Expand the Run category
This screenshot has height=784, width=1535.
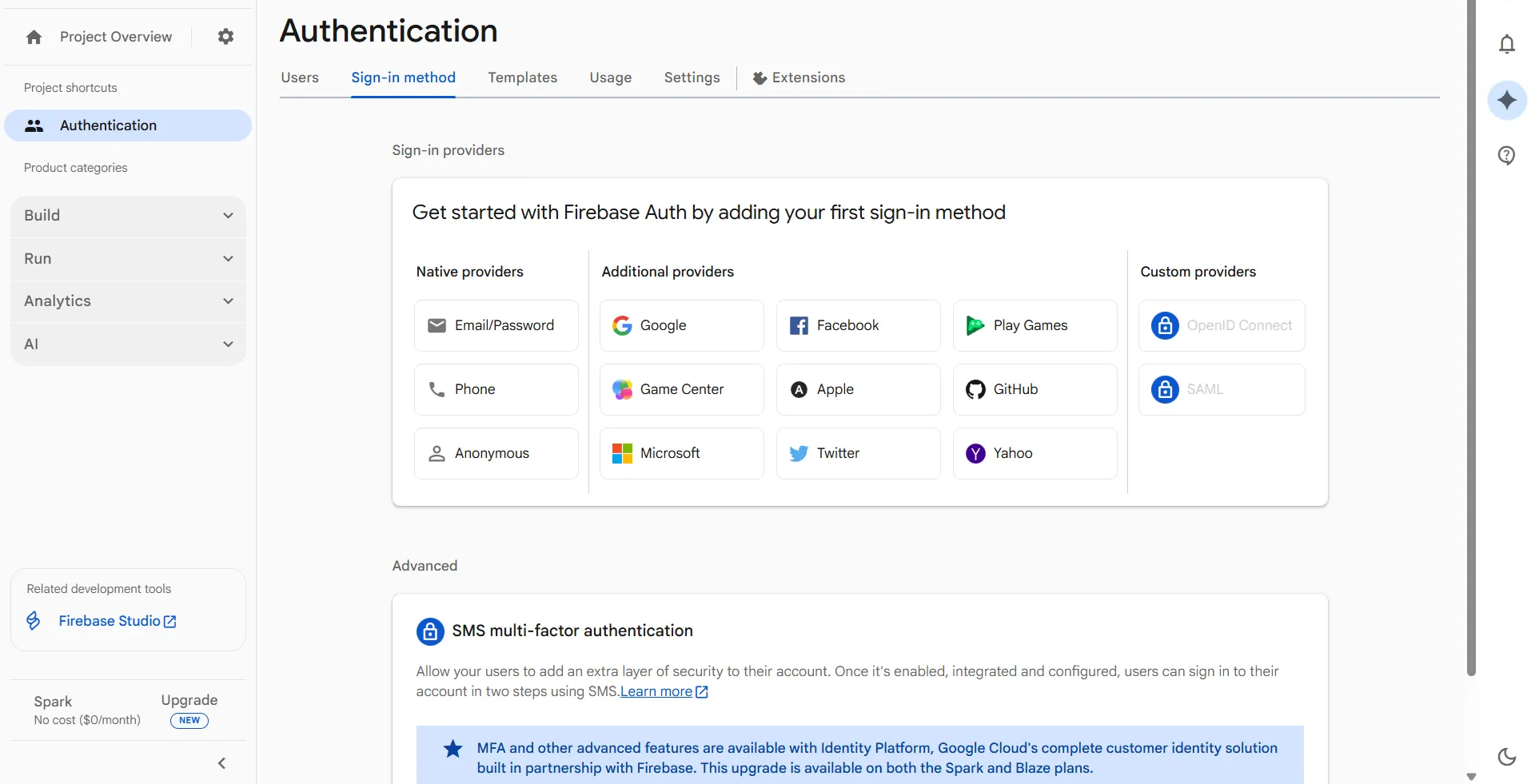pyautogui.click(x=128, y=259)
